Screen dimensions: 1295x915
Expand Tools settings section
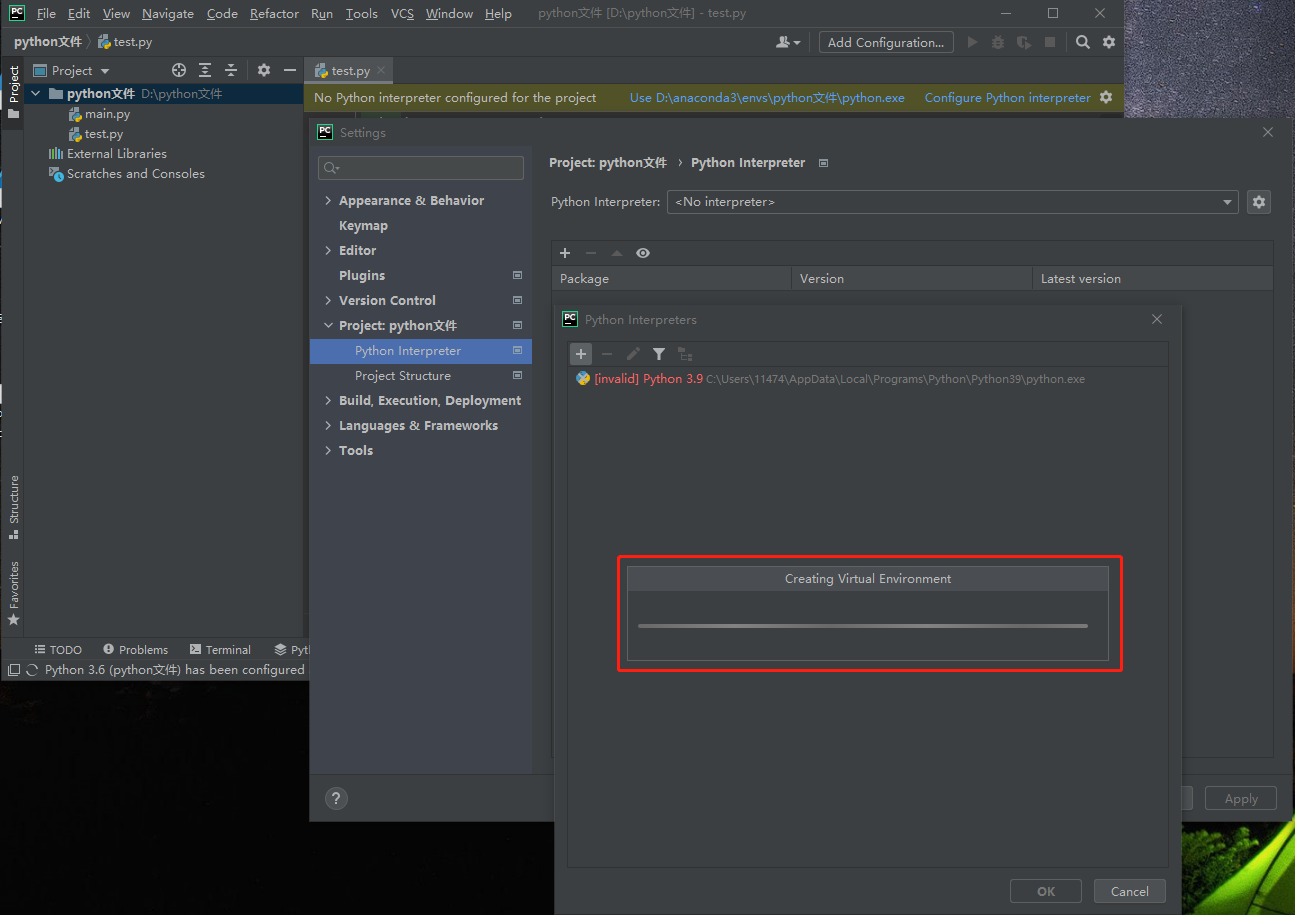click(x=328, y=451)
